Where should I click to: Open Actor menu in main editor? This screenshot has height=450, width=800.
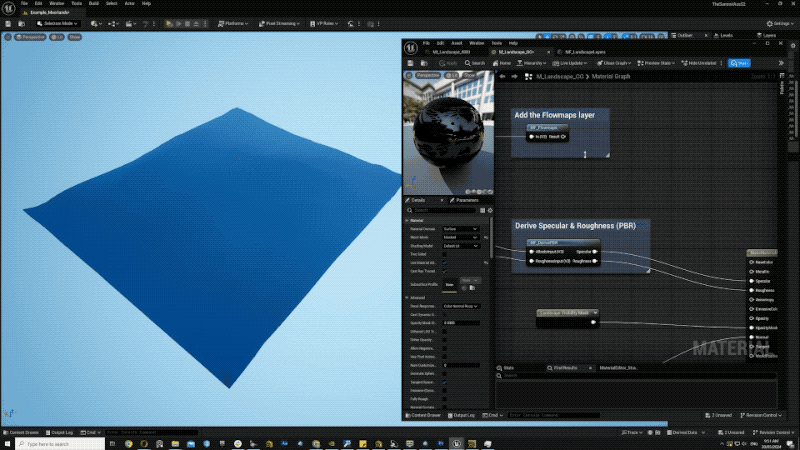pos(130,4)
